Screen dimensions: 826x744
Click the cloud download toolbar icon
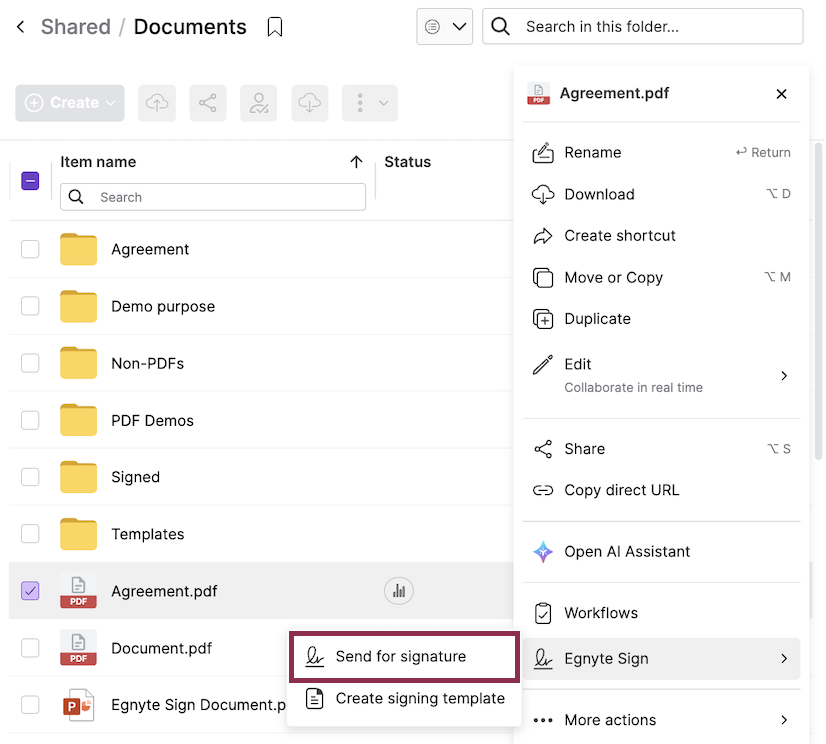pyautogui.click(x=310, y=103)
